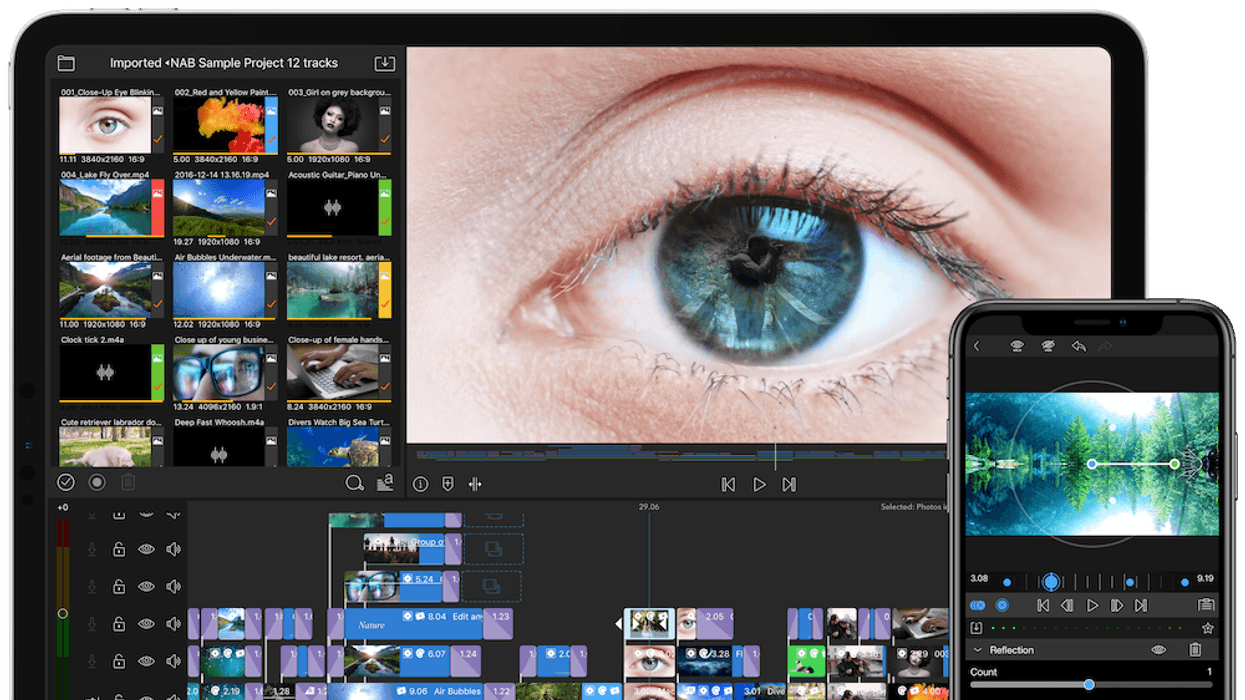Select the Nature title clip on timeline

tap(415, 624)
